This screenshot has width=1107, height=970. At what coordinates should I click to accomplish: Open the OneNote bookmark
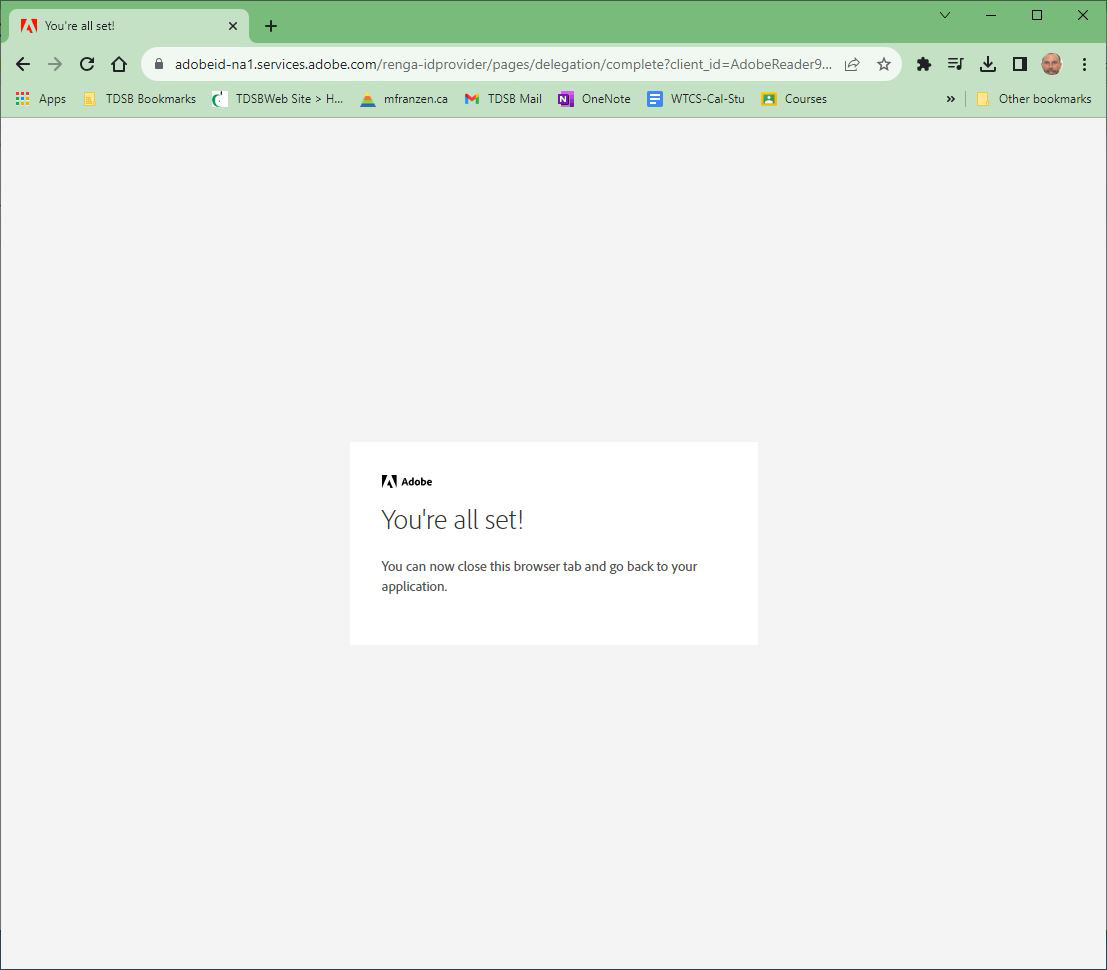(x=594, y=99)
